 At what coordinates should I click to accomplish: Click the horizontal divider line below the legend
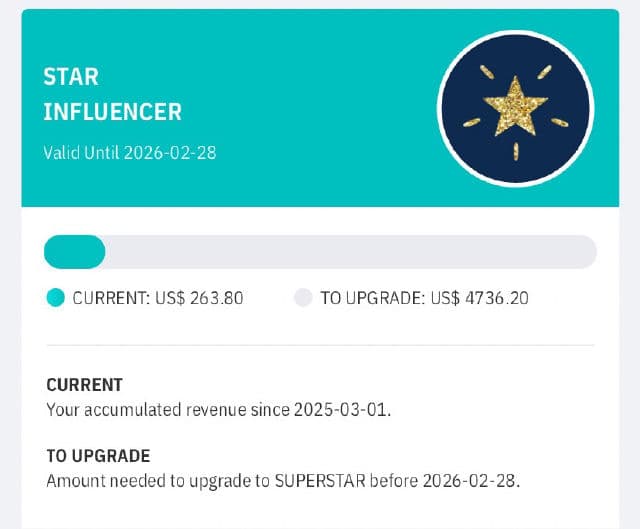click(x=320, y=345)
